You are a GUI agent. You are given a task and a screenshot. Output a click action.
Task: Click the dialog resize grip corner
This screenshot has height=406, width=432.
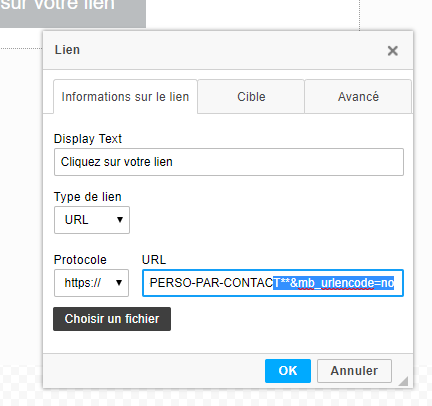[x=404, y=381]
